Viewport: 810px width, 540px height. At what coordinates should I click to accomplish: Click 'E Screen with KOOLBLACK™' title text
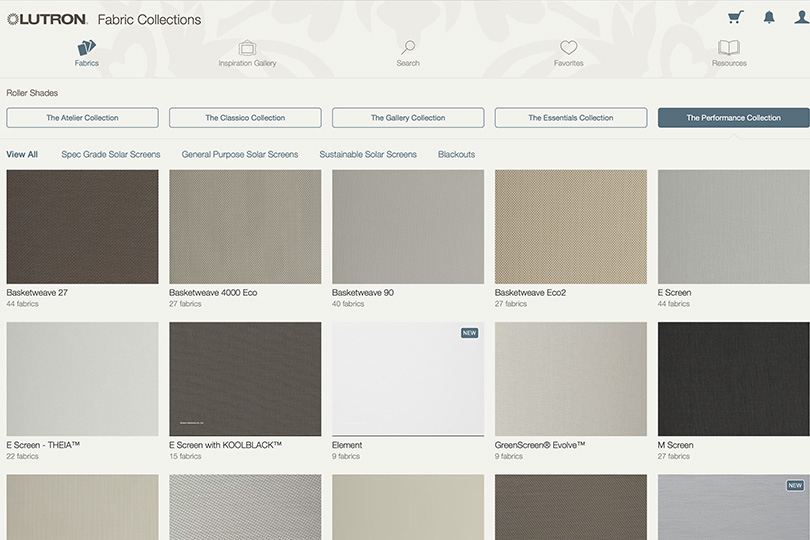tap(225, 445)
